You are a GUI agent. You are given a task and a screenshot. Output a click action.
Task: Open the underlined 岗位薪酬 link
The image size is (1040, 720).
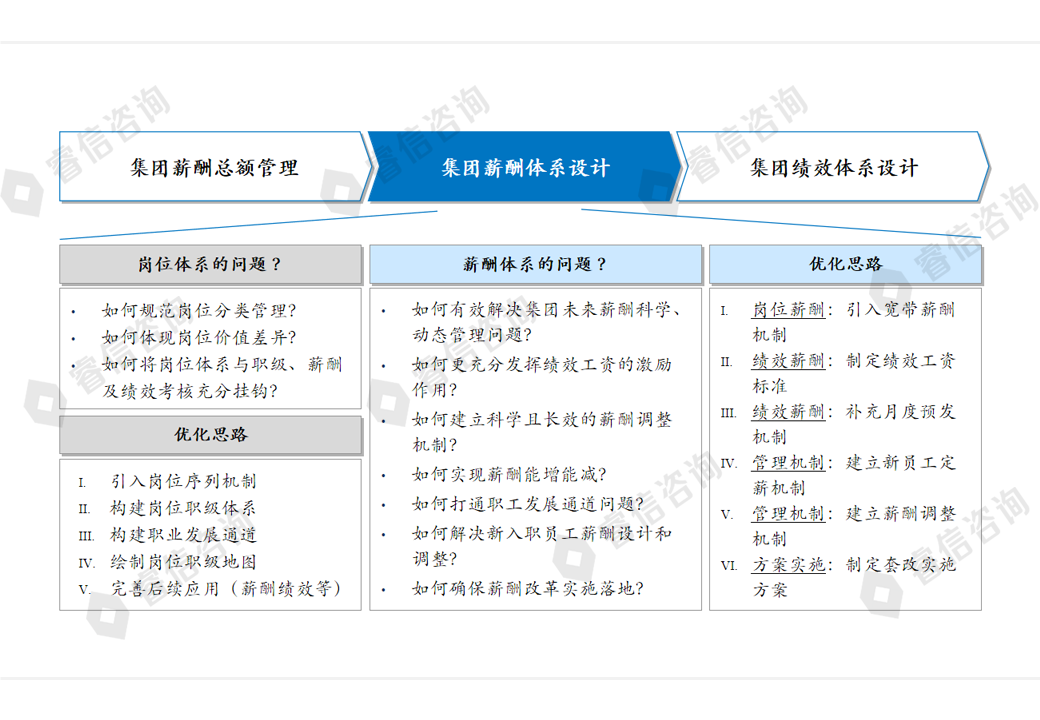point(788,310)
